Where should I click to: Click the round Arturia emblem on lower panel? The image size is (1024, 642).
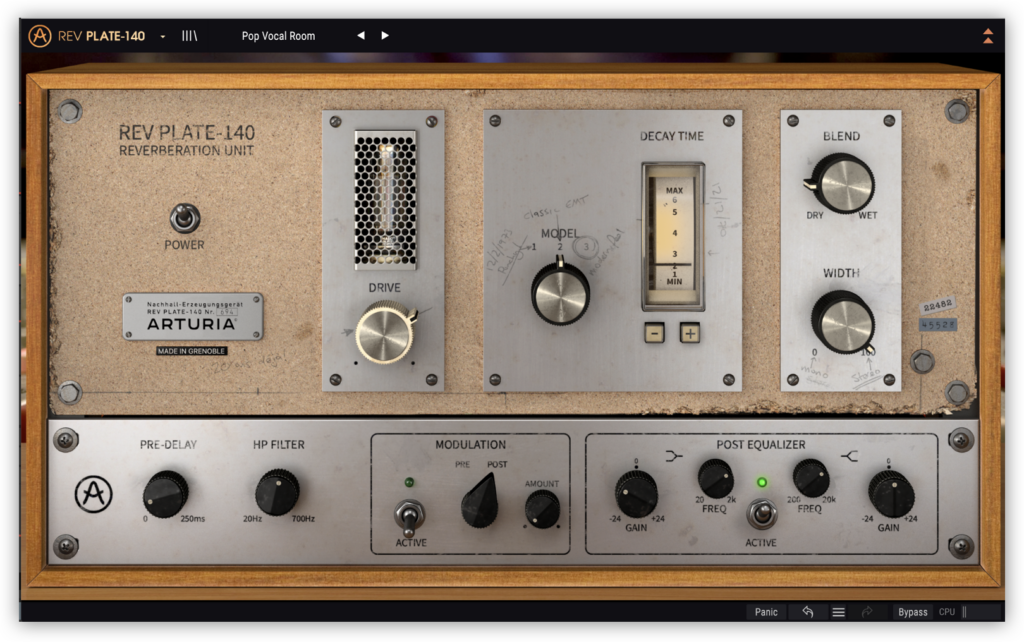93,494
